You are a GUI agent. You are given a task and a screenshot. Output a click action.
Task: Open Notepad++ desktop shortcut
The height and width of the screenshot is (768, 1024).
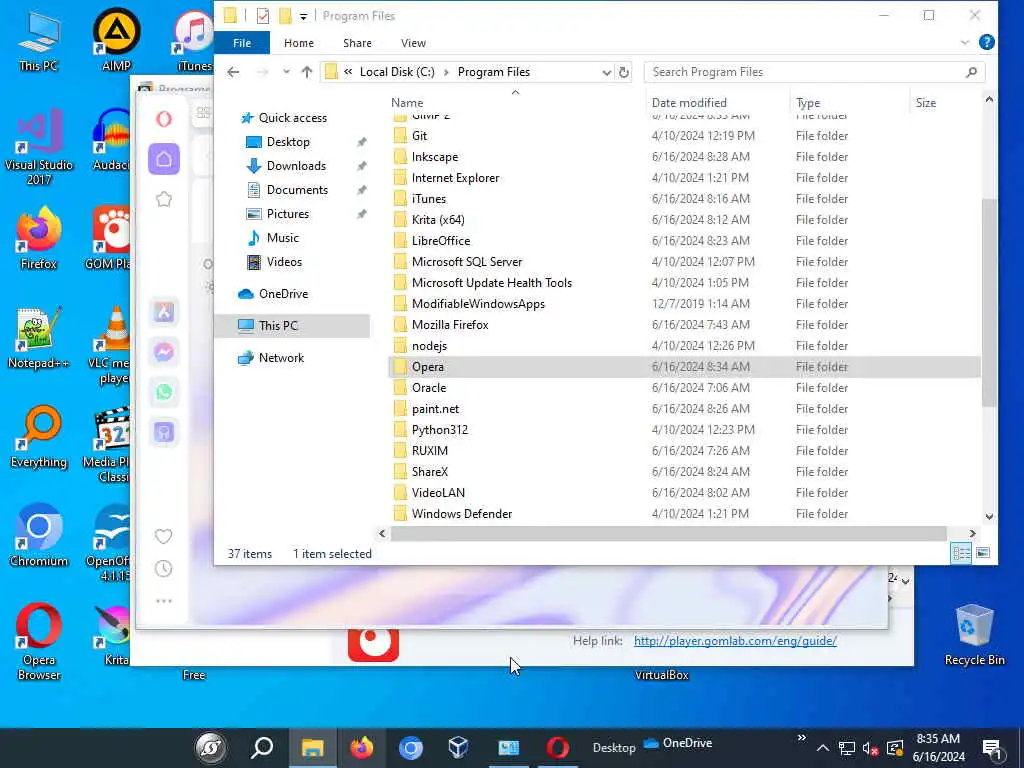[39, 338]
